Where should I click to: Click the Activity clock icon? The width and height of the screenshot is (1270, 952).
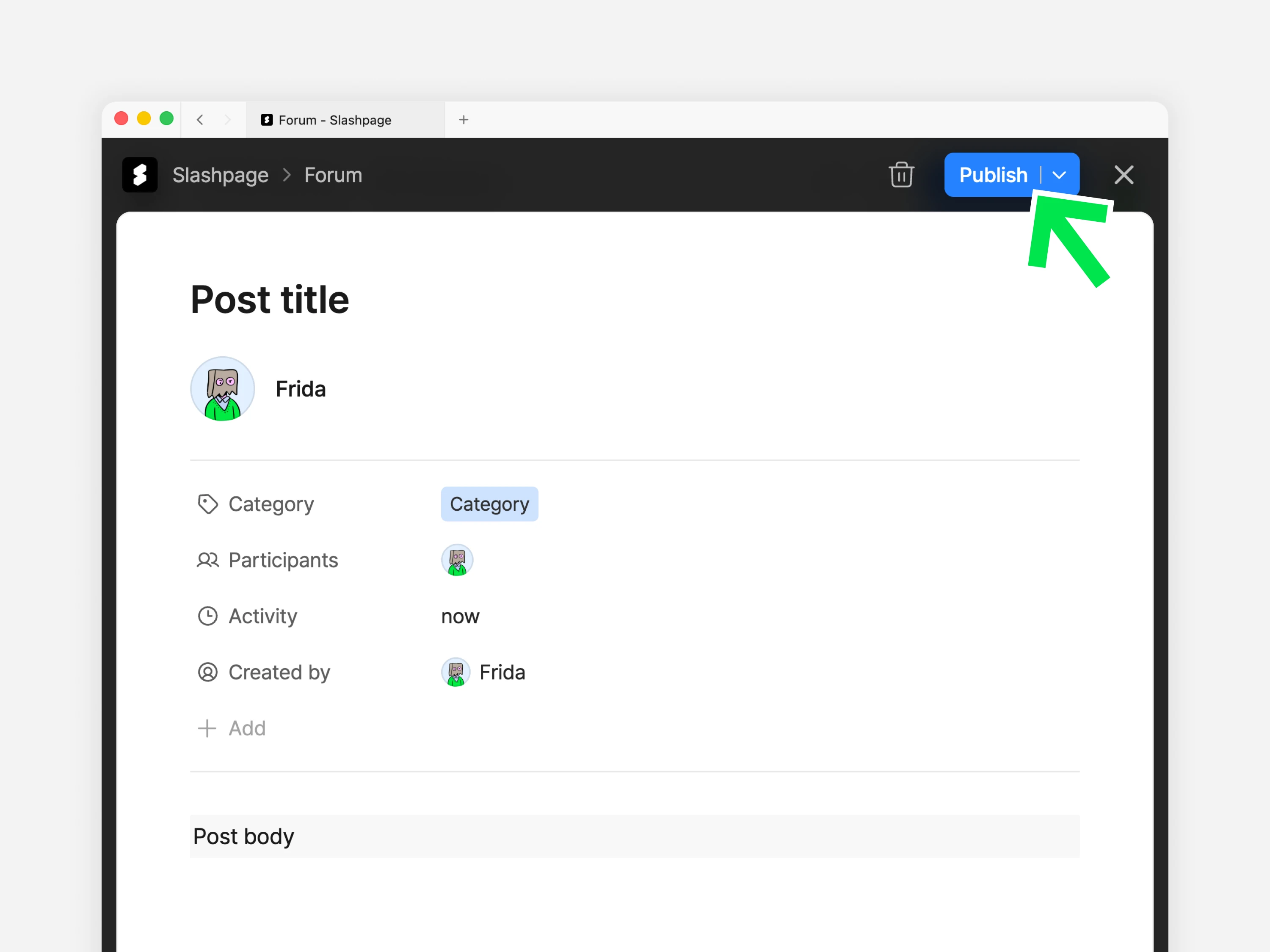(207, 616)
